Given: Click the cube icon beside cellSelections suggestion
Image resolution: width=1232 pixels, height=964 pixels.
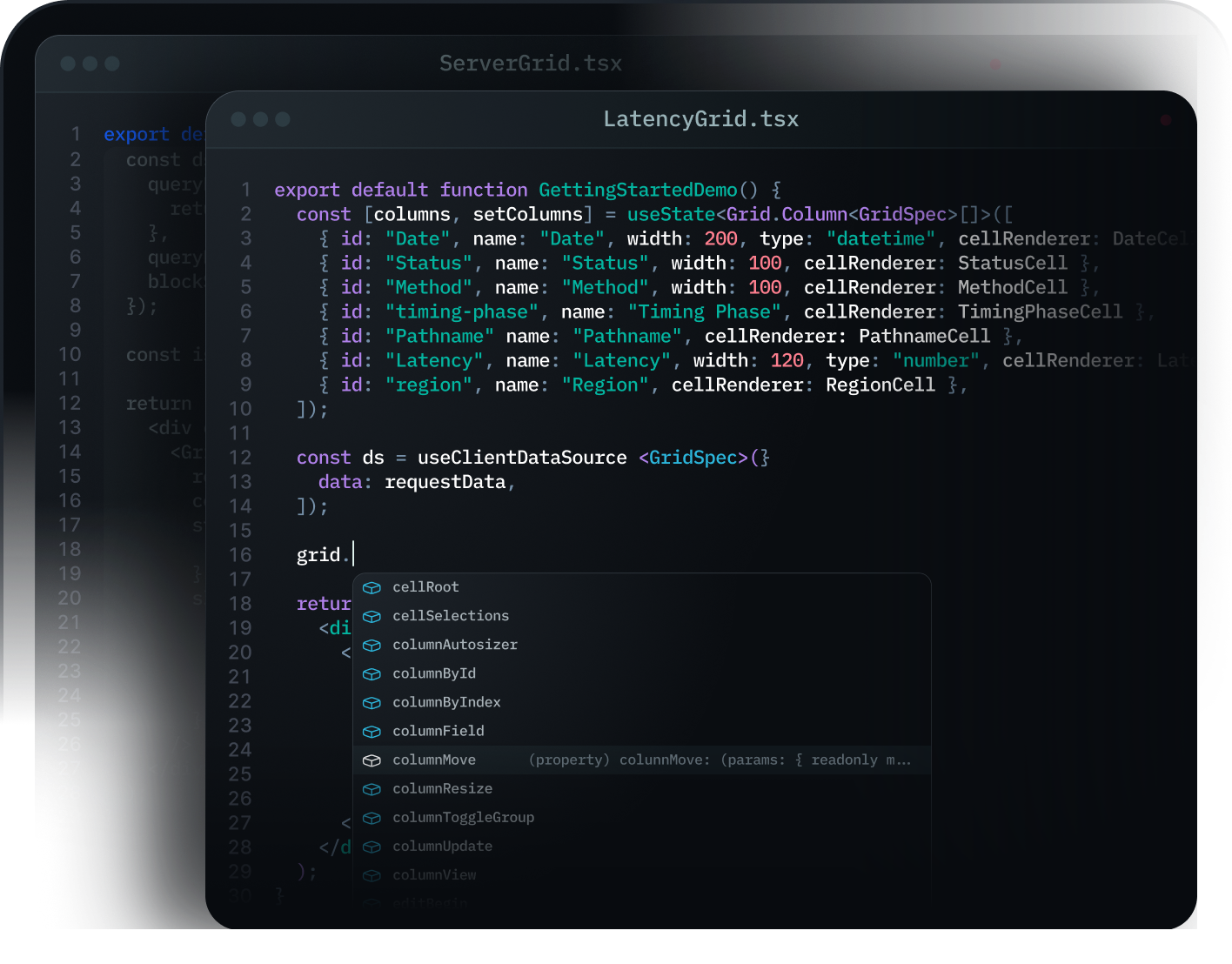Looking at the screenshot, I should 372,617.
